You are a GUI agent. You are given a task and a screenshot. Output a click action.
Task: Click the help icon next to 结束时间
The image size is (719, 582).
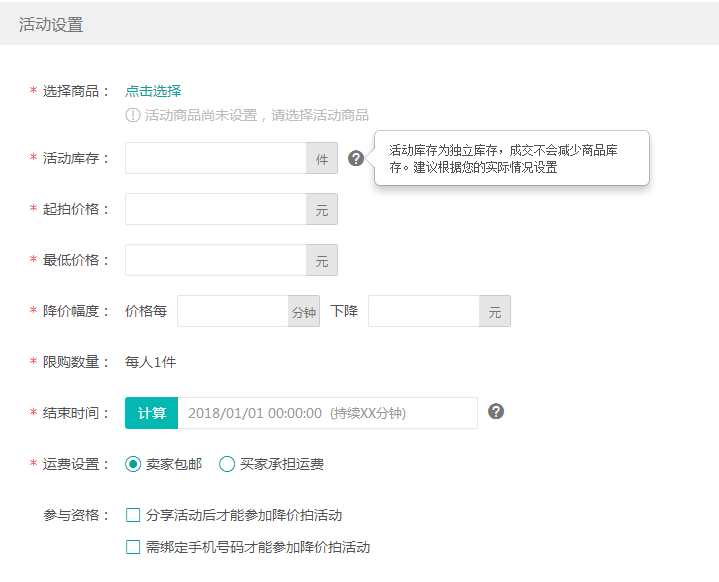coord(495,412)
